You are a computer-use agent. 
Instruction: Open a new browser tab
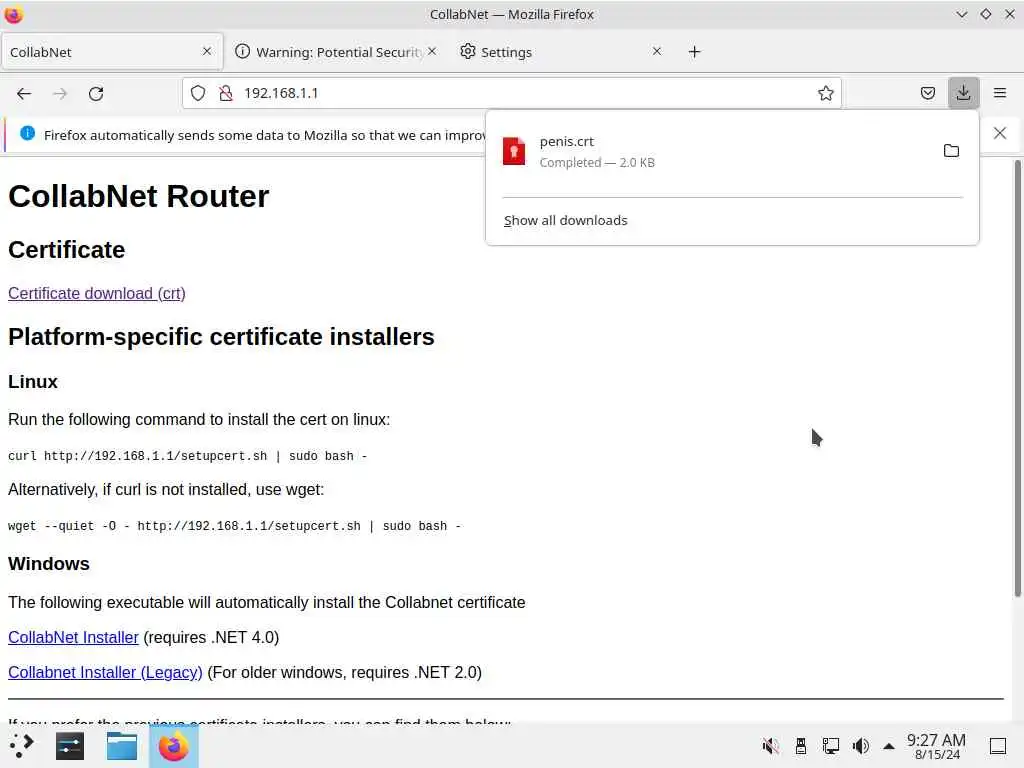click(x=694, y=52)
